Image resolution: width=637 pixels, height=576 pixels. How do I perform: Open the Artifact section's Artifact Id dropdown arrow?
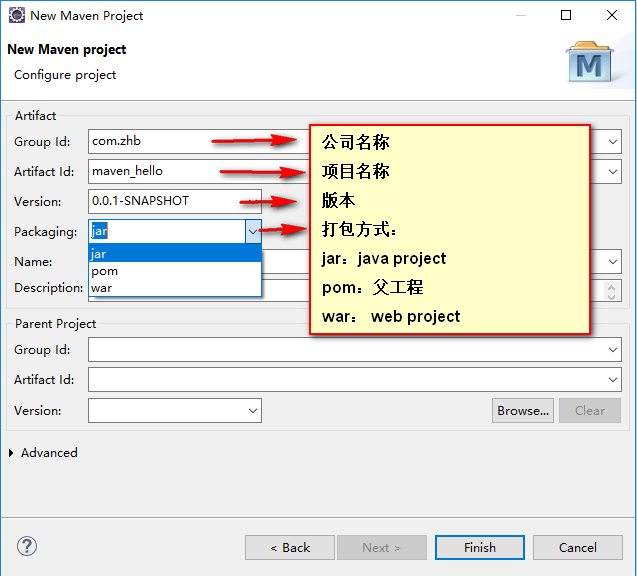(613, 171)
